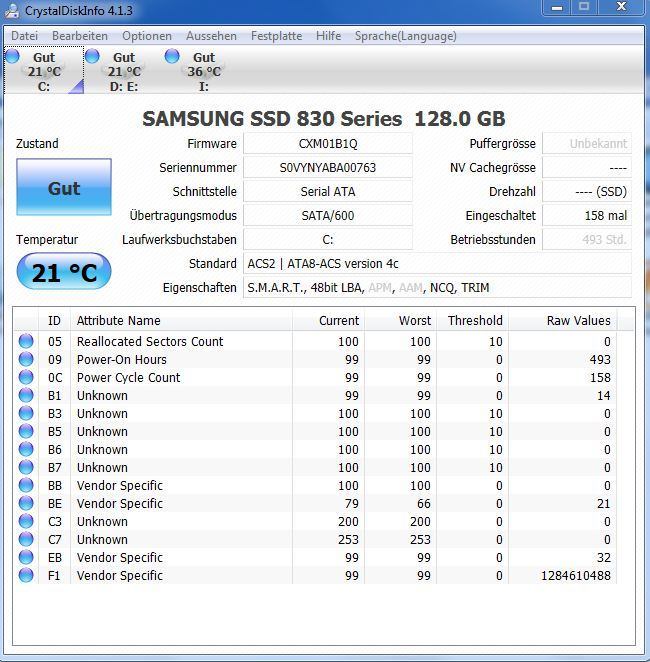Click status icon of Power-On Hours row
Image resolution: width=650 pixels, height=662 pixels.
point(26,359)
